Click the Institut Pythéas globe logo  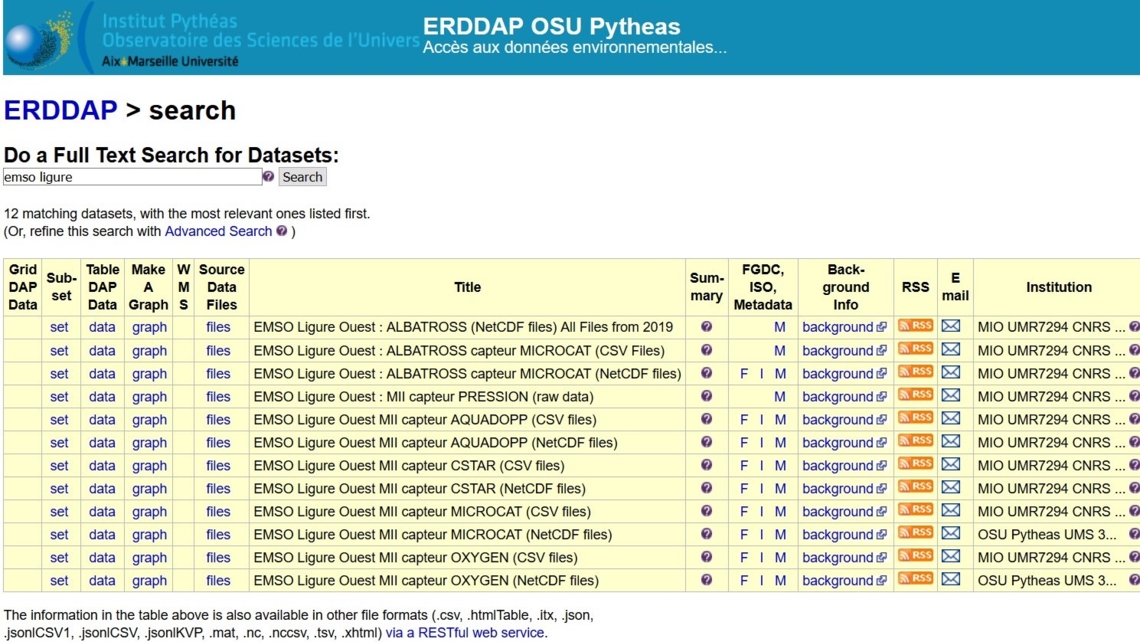(38, 40)
